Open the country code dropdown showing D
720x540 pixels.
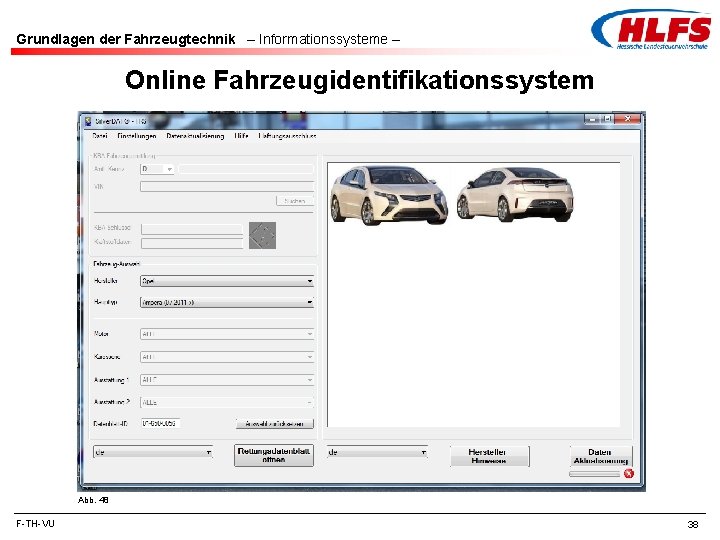click(157, 169)
